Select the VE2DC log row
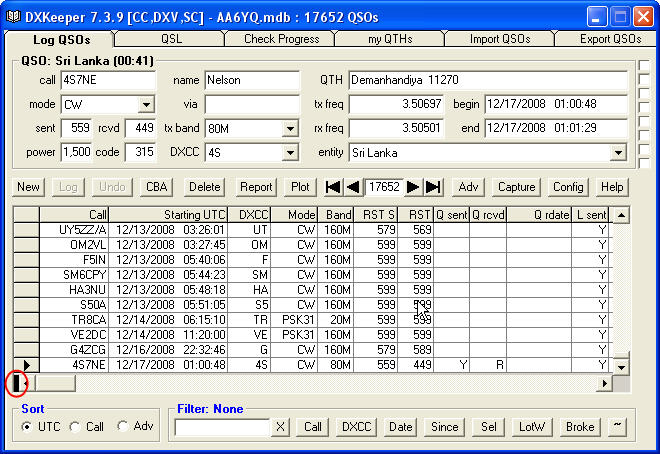Viewport: 660px width, 454px height. (x=311, y=335)
